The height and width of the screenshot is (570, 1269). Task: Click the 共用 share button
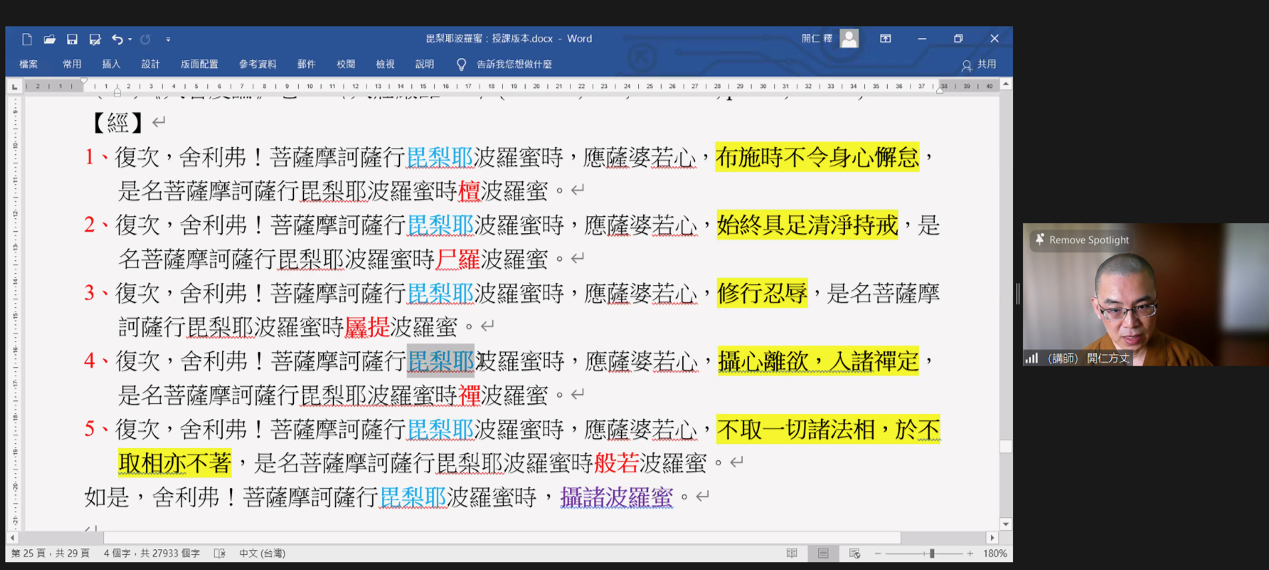979,64
